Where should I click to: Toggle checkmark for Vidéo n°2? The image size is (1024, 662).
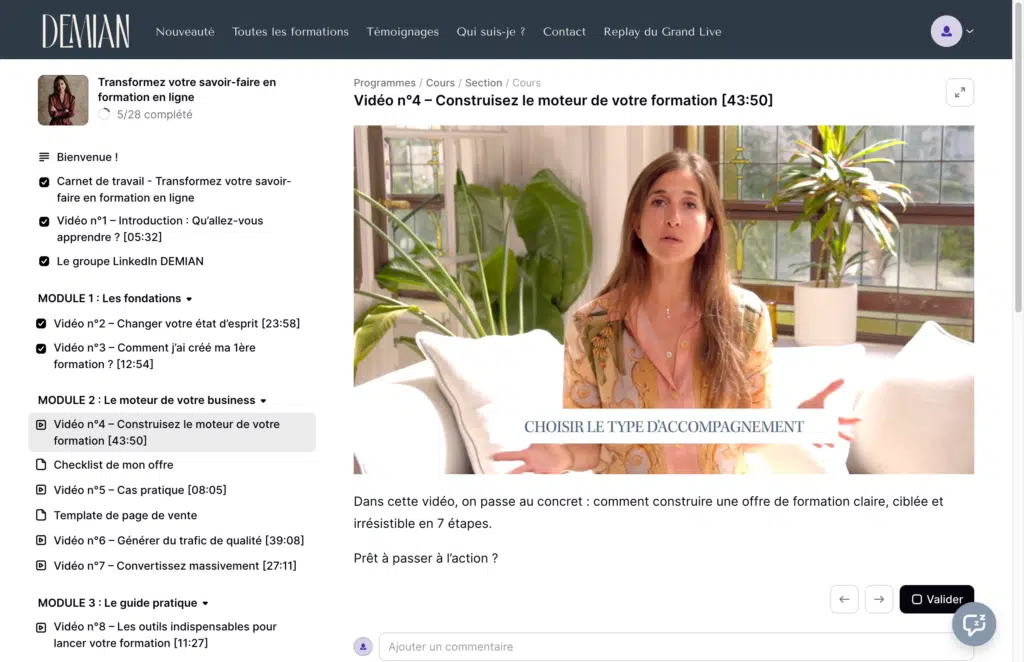point(41,323)
